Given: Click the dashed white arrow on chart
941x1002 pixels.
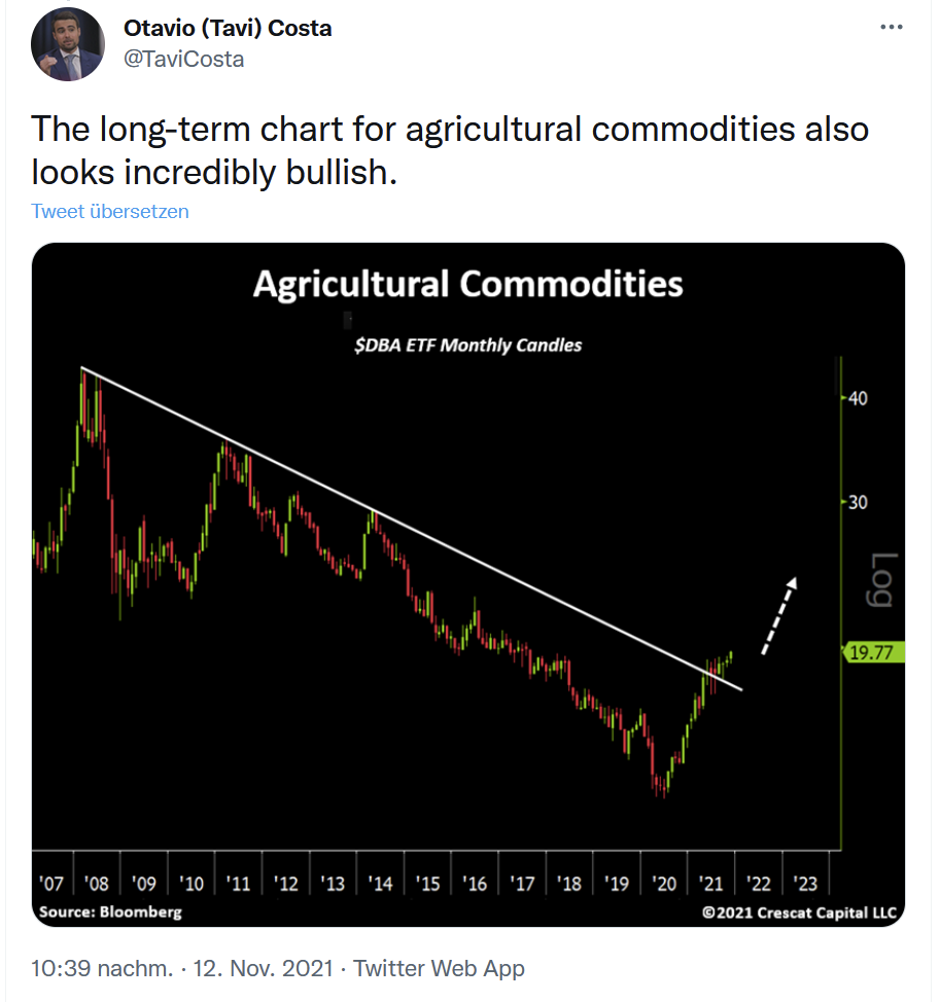Looking at the screenshot, I should pyautogui.click(x=779, y=615).
